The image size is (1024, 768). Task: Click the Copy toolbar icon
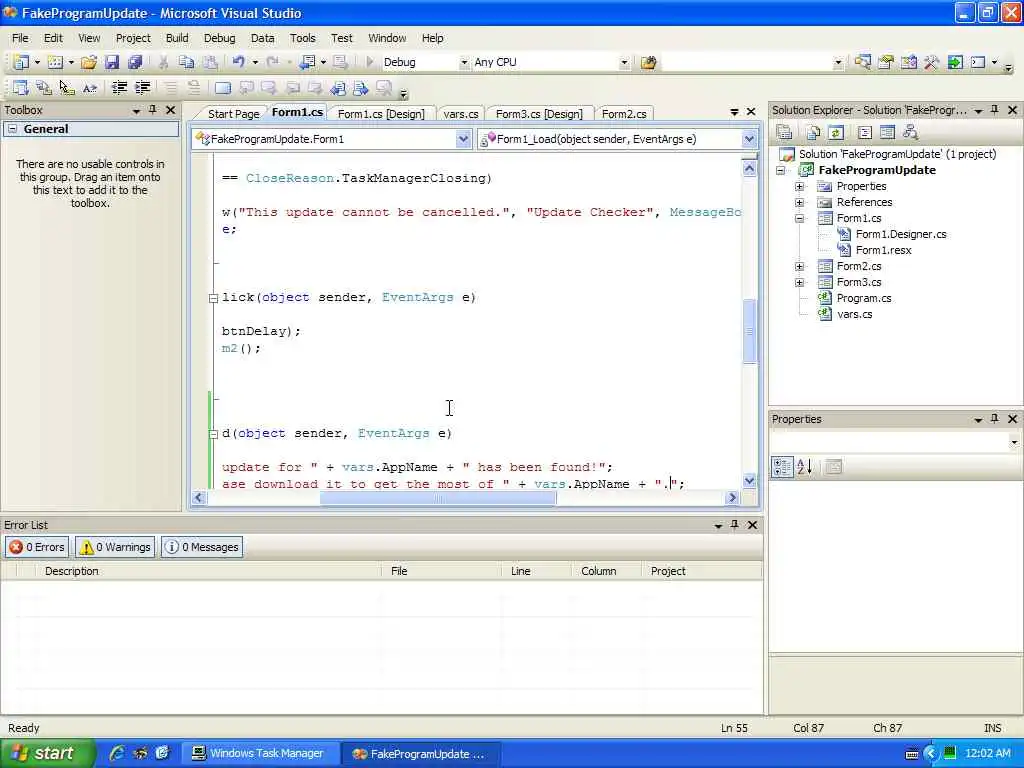pos(187,62)
